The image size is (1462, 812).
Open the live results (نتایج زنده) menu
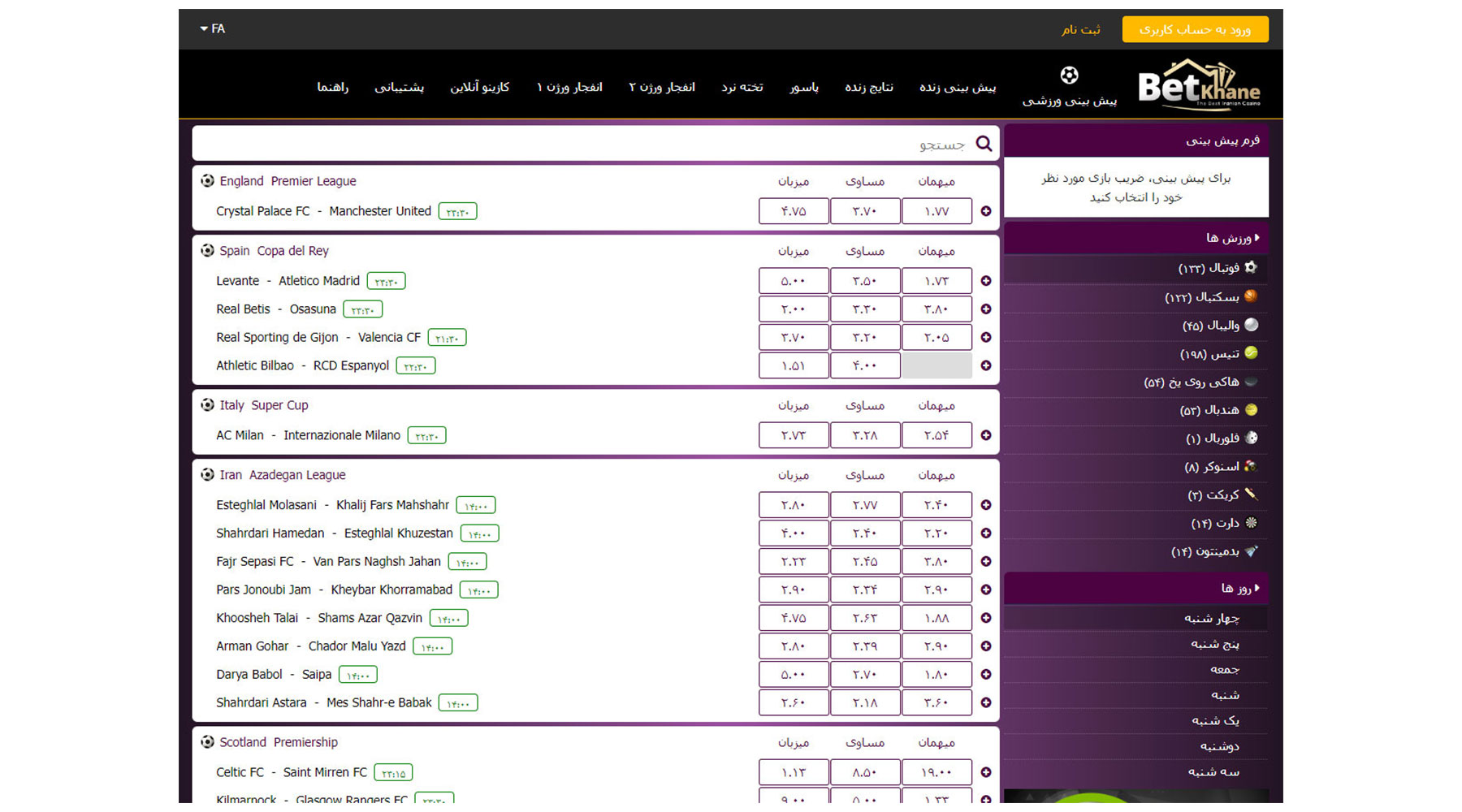pyautogui.click(x=869, y=87)
